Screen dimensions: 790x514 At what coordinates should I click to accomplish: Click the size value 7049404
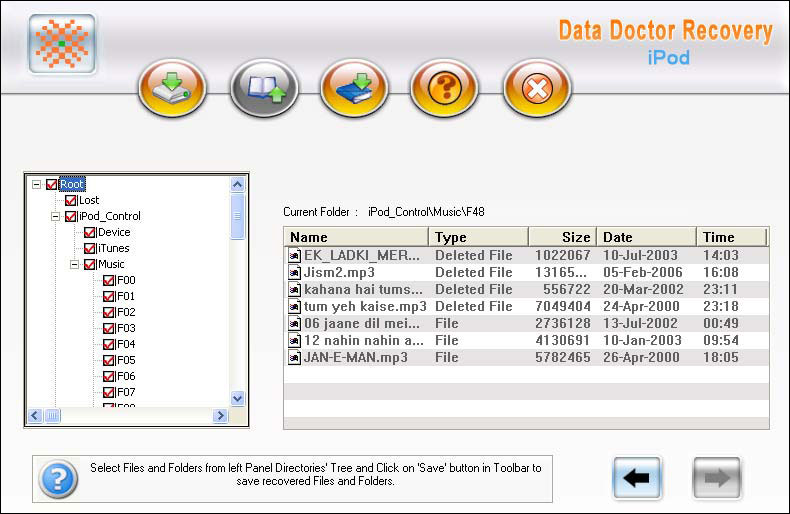click(x=562, y=306)
